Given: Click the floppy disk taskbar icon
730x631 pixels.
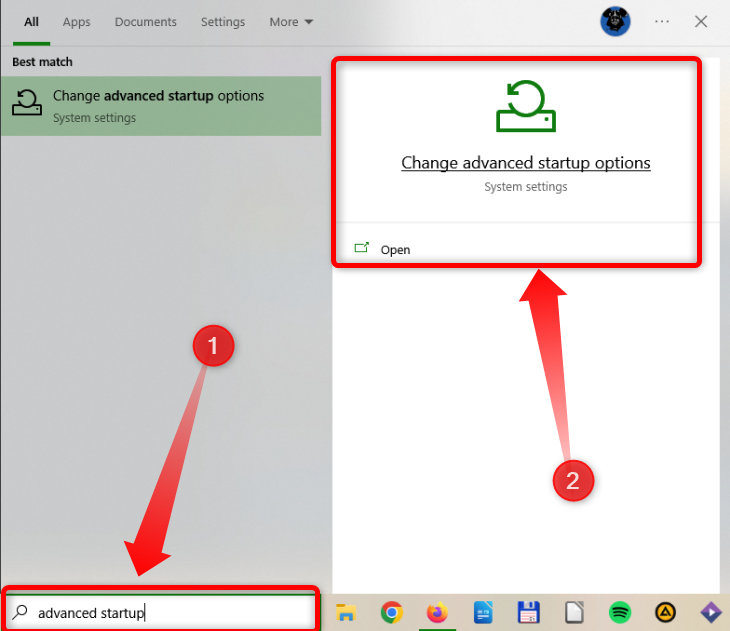Looking at the screenshot, I should pos(528,612).
